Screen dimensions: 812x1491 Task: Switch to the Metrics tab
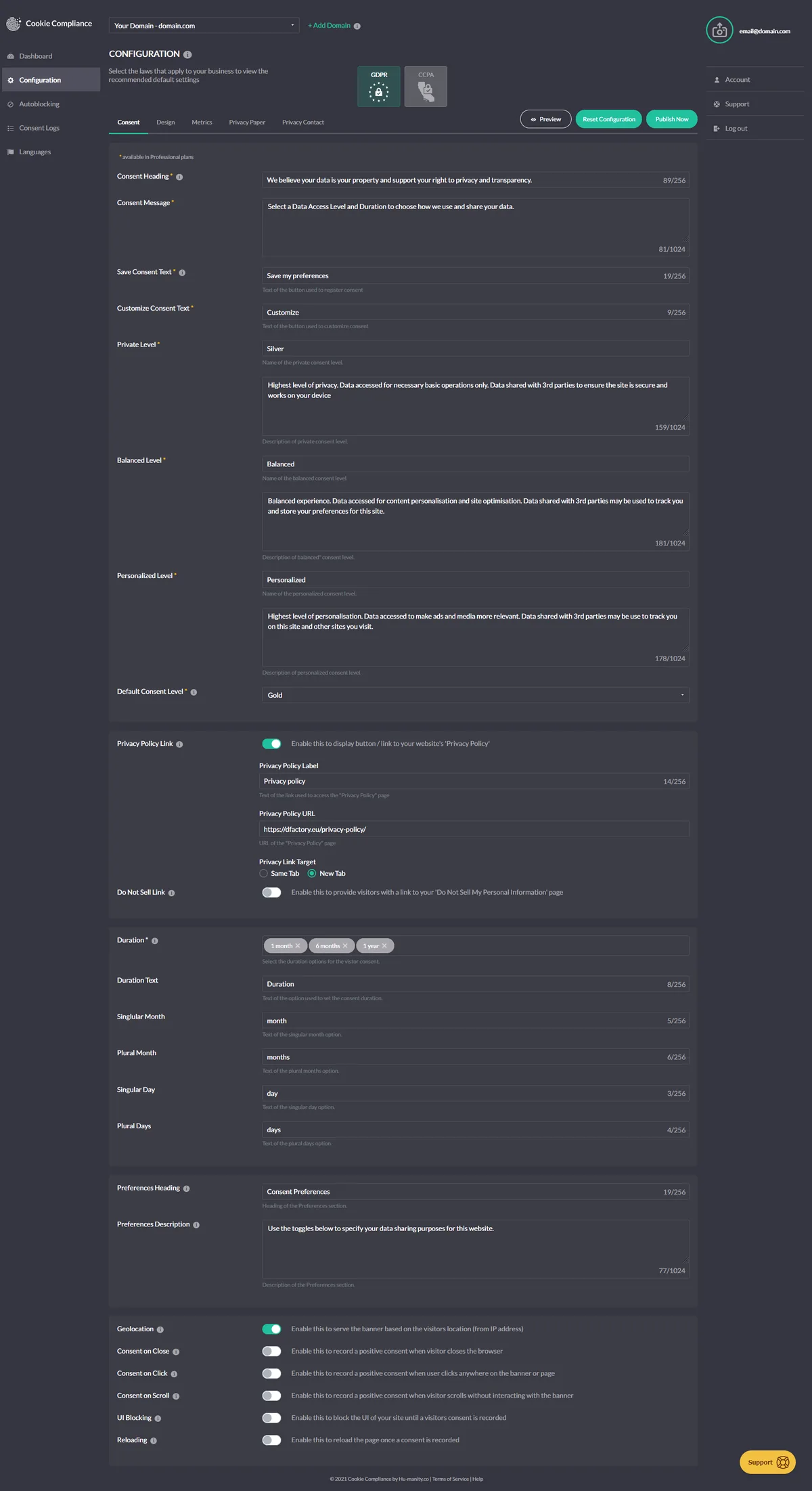click(202, 123)
